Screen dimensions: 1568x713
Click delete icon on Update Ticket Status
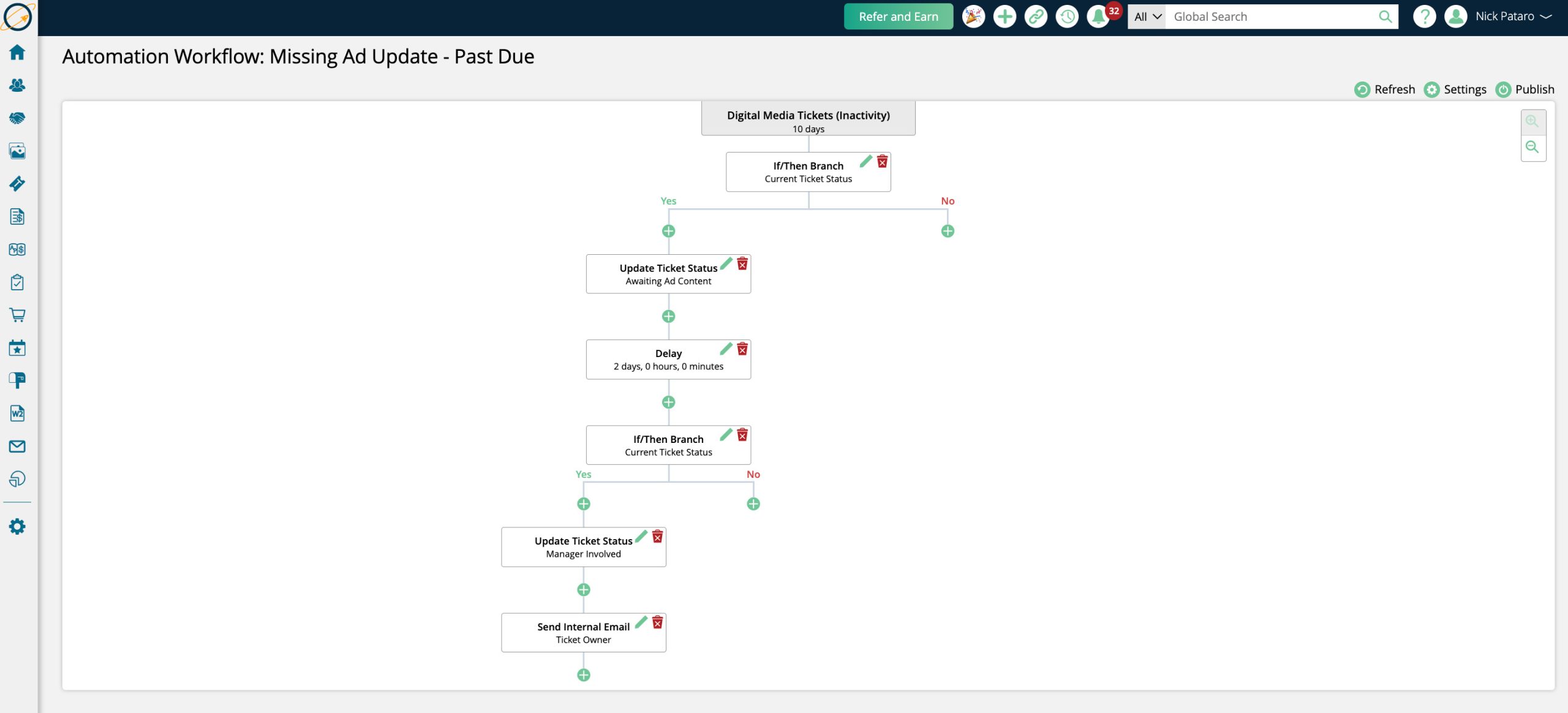click(743, 262)
